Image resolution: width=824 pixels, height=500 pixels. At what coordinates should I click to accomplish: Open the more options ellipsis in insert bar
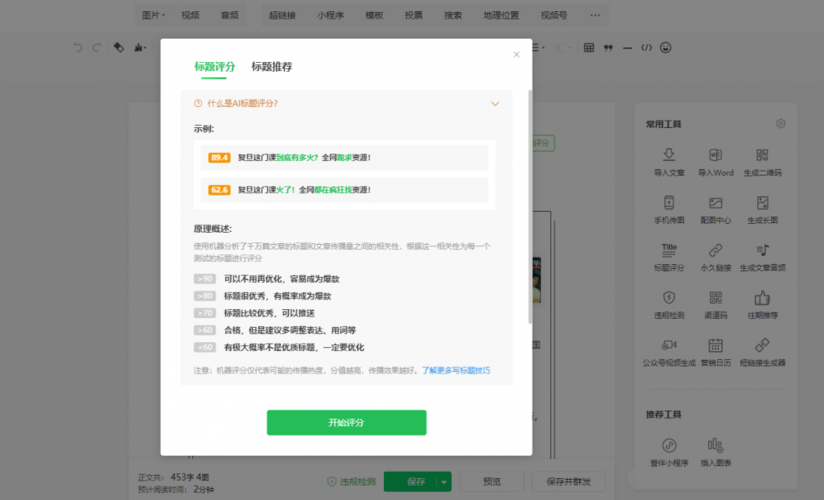pos(595,15)
